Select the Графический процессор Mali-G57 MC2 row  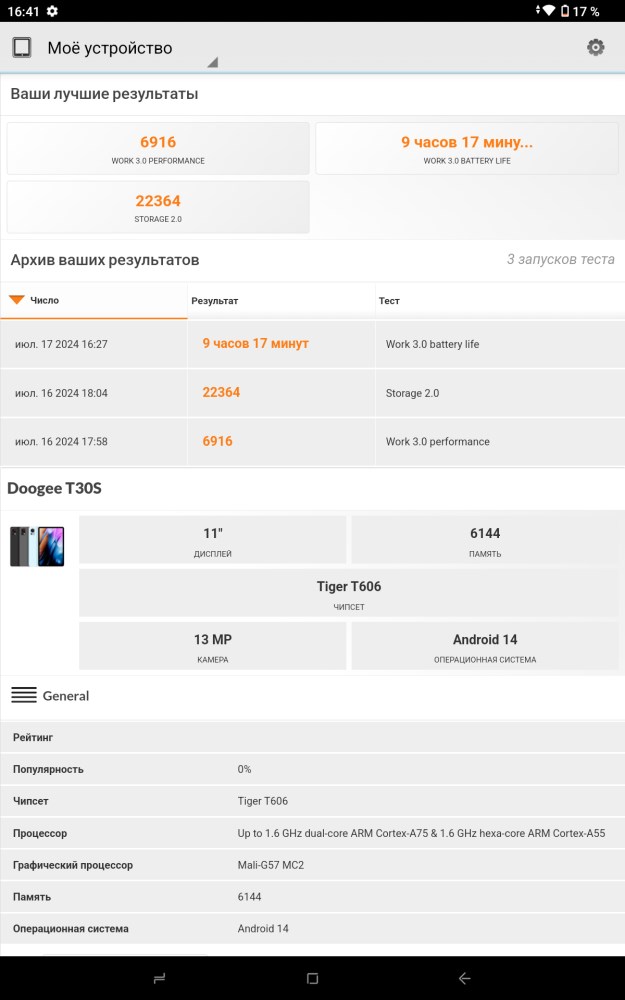point(312,865)
